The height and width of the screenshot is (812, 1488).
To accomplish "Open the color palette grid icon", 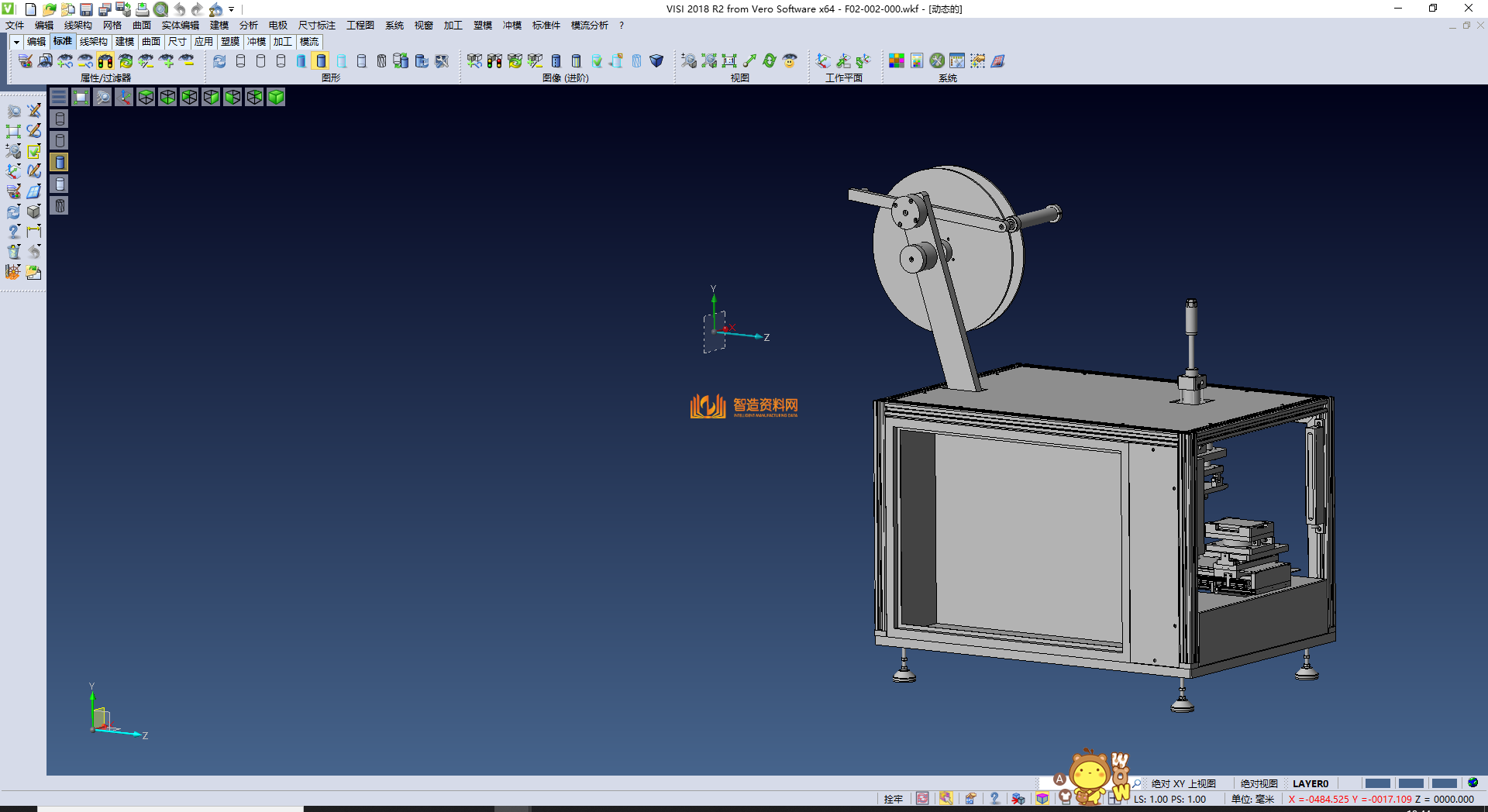I will pyautogui.click(x=897, y=61).
